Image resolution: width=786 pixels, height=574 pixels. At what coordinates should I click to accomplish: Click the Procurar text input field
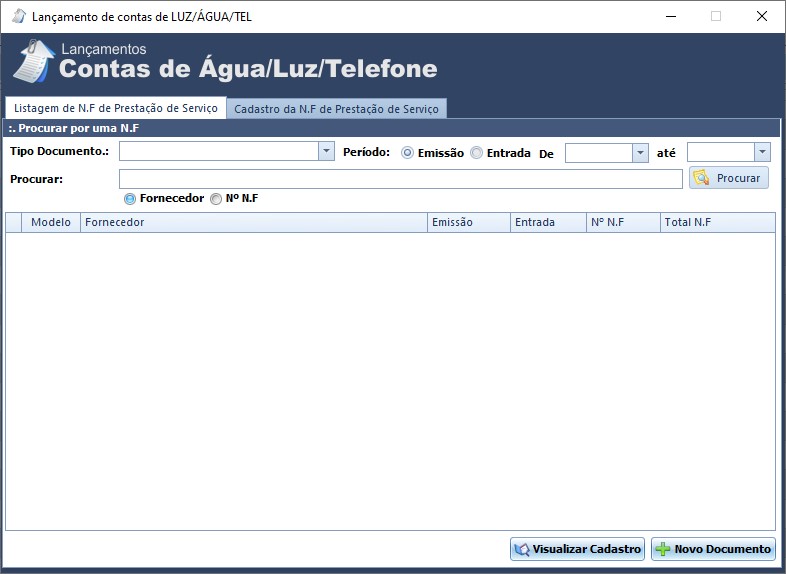[401, 179]
